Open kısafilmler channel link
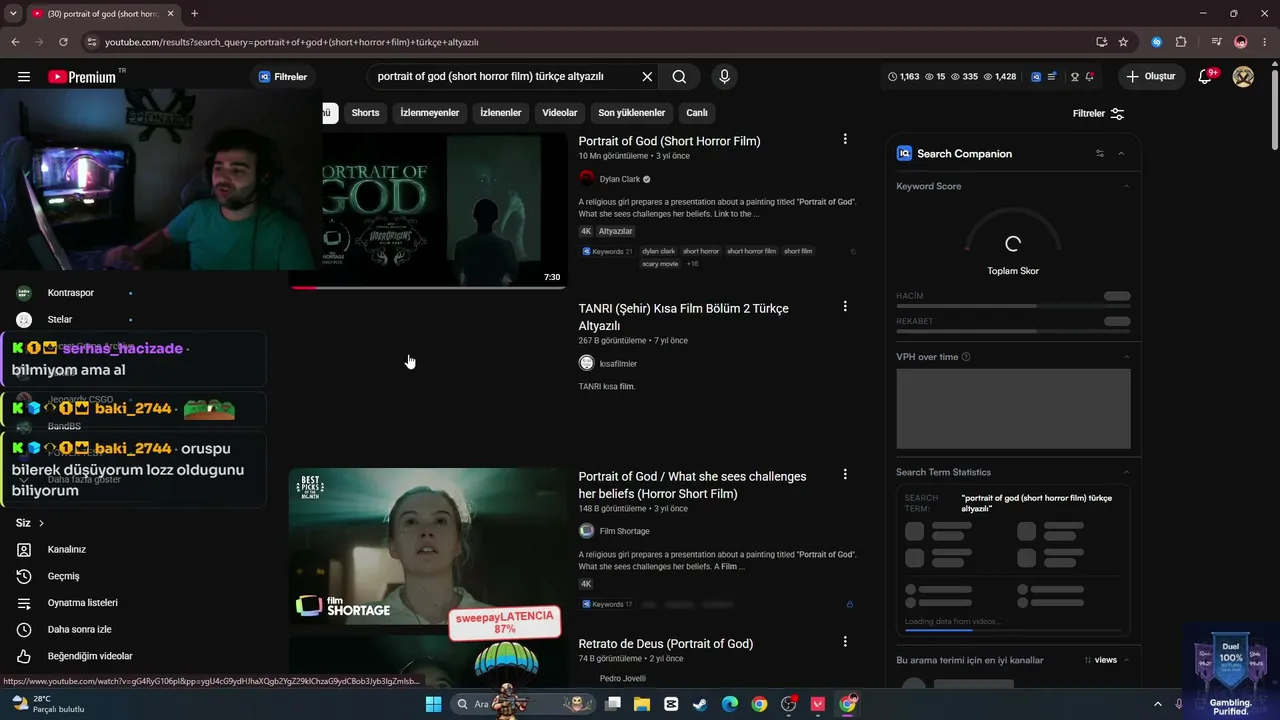This screenshot has height=720, width=1280. 618,363
